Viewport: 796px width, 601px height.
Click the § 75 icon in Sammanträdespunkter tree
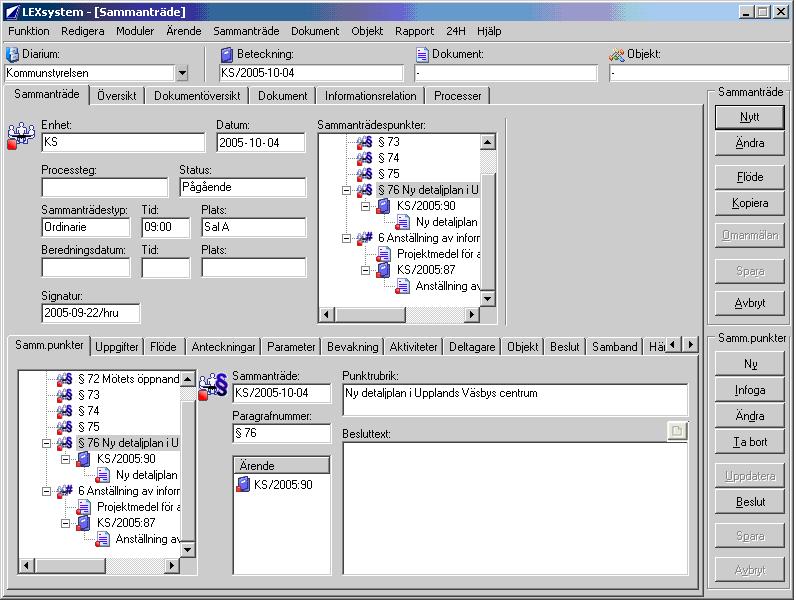coord(364,174)
